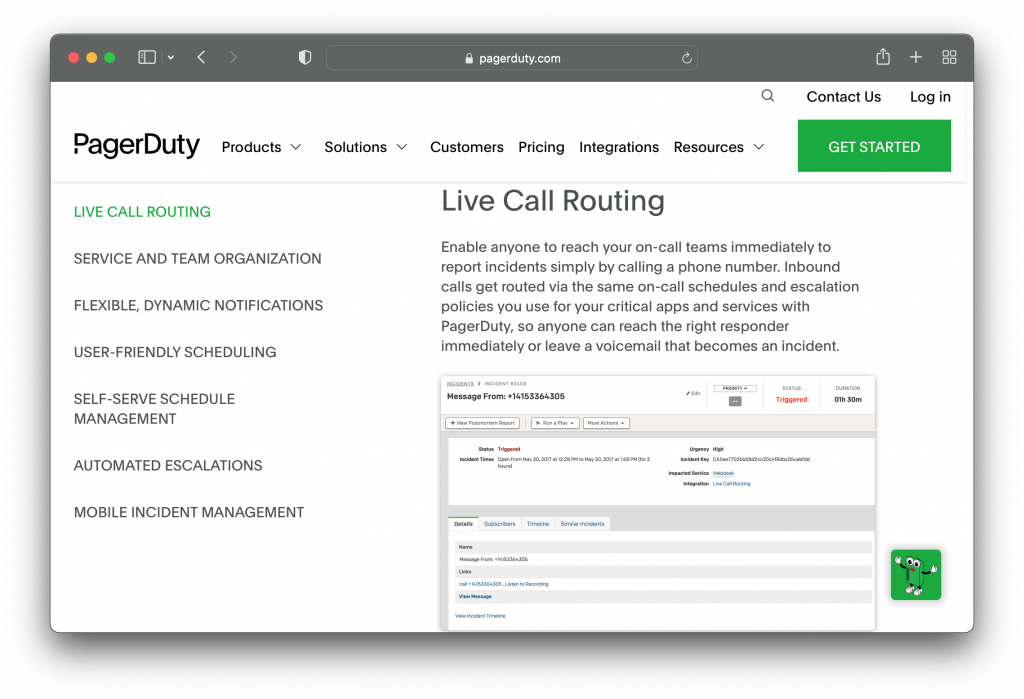Click 'New Postmortem Report' in incident screenshot
Image resolution: width=1024 pixels, height=699 pixels.
tap(483, 423)
